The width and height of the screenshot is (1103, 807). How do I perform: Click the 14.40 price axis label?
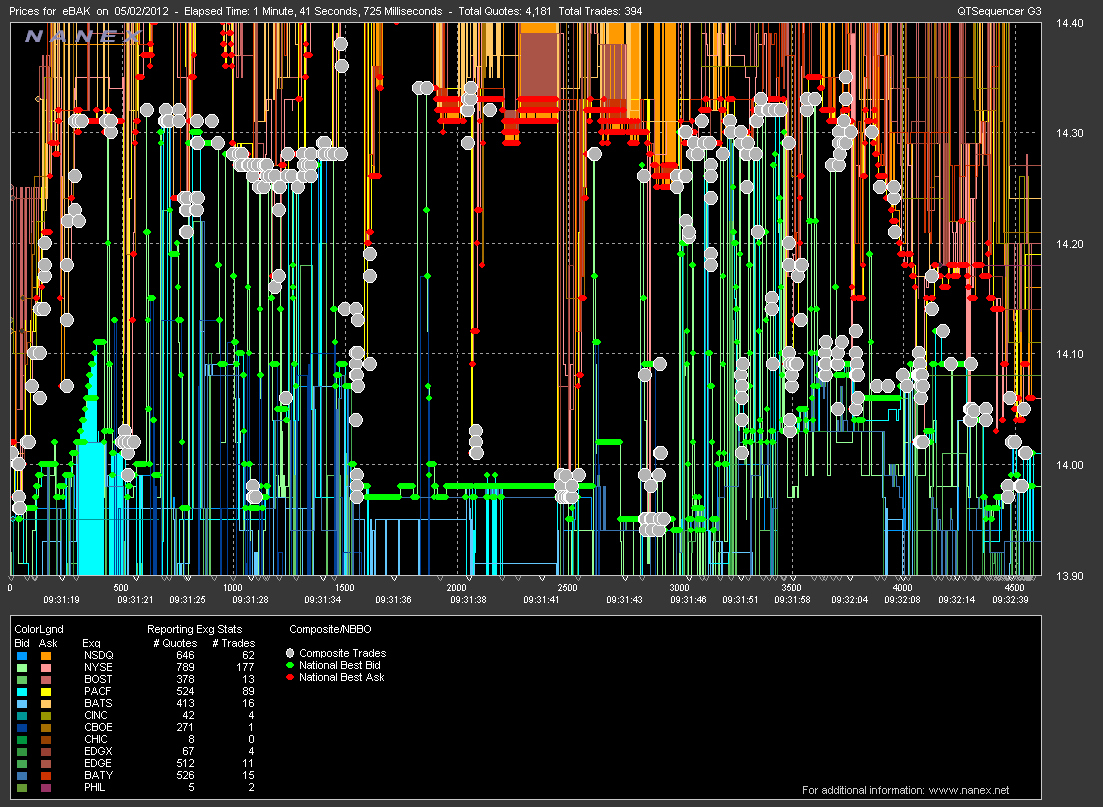tap(1070, 23)
